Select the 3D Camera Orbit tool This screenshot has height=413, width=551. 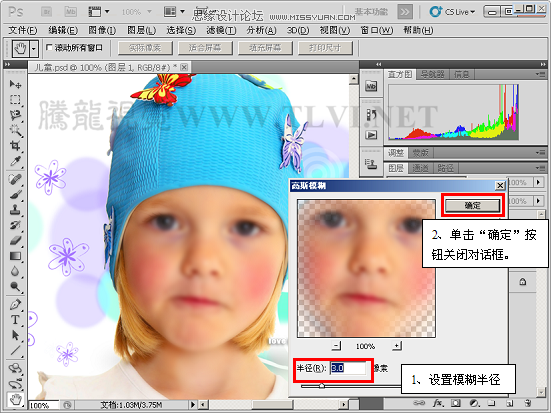click(x=15, y=383)
